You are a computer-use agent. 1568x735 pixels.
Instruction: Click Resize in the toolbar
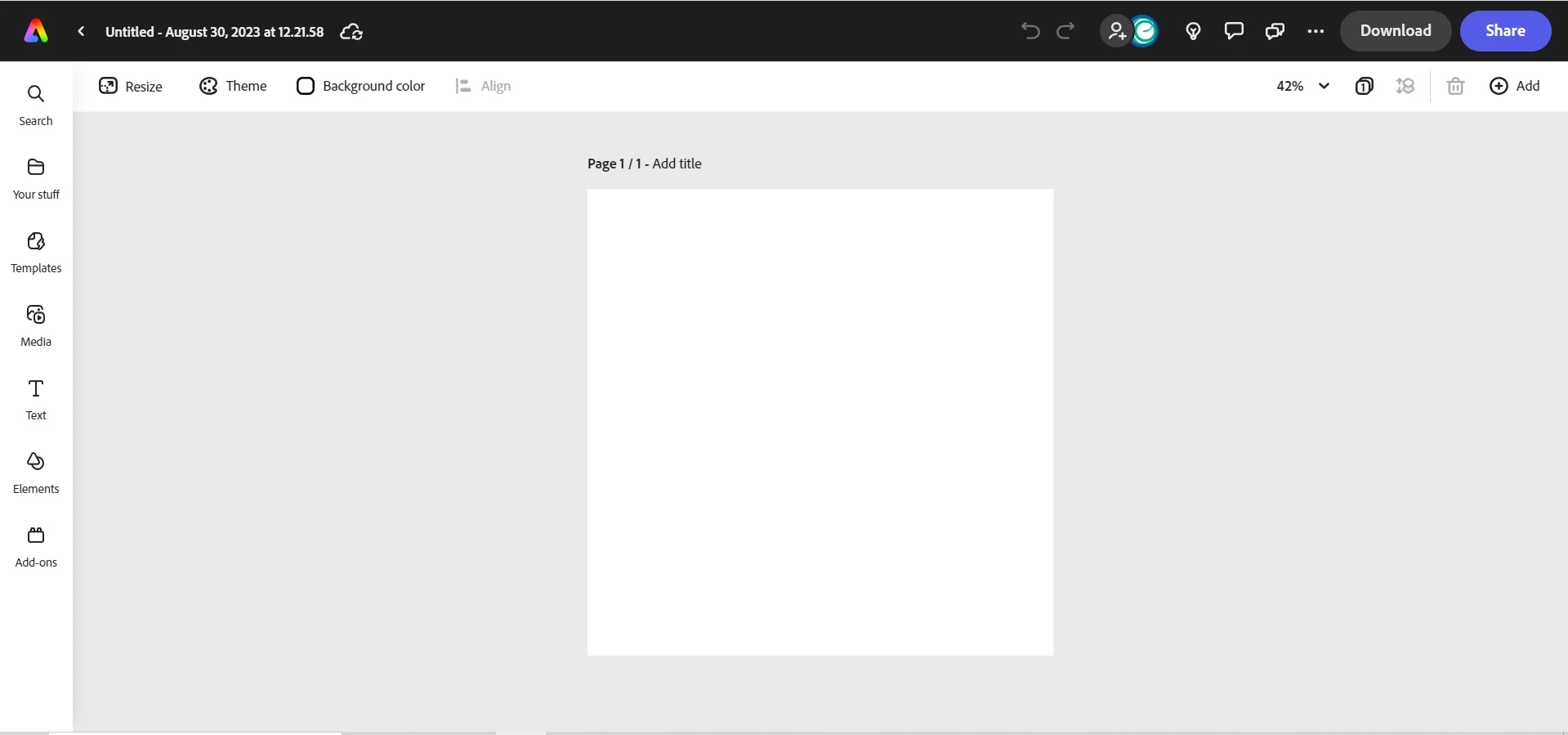[131, 86]
